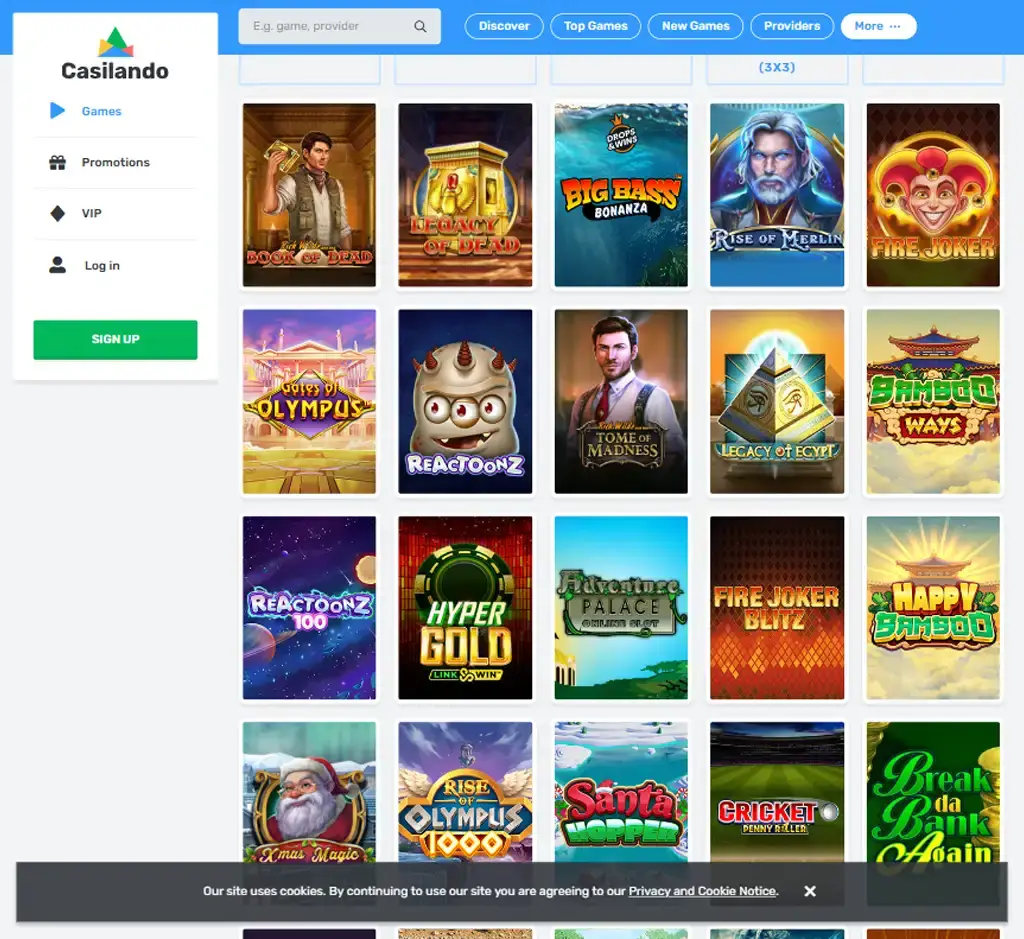Switch to the Top Games tab
Viewport: 1024px width, 939px height.
pyautogui.click(x=596, y=26)
